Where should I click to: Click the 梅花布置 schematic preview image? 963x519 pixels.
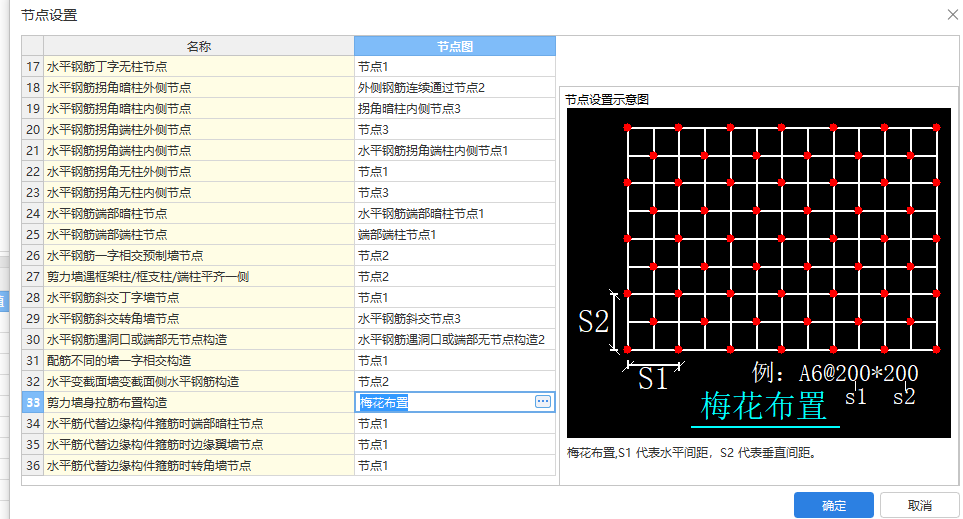pos(758,273)
